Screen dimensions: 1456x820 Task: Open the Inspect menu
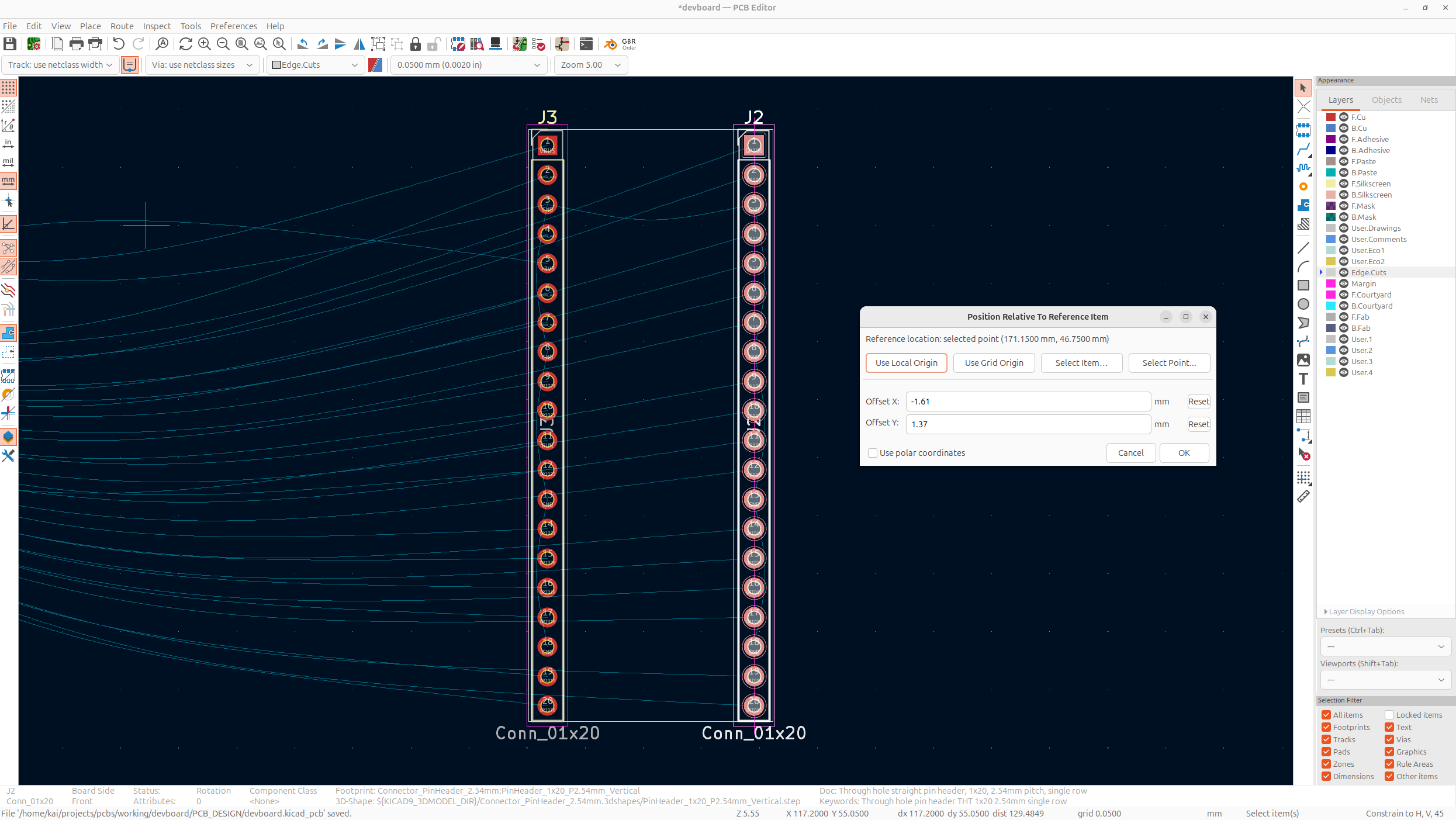click(x=157, y=26)
